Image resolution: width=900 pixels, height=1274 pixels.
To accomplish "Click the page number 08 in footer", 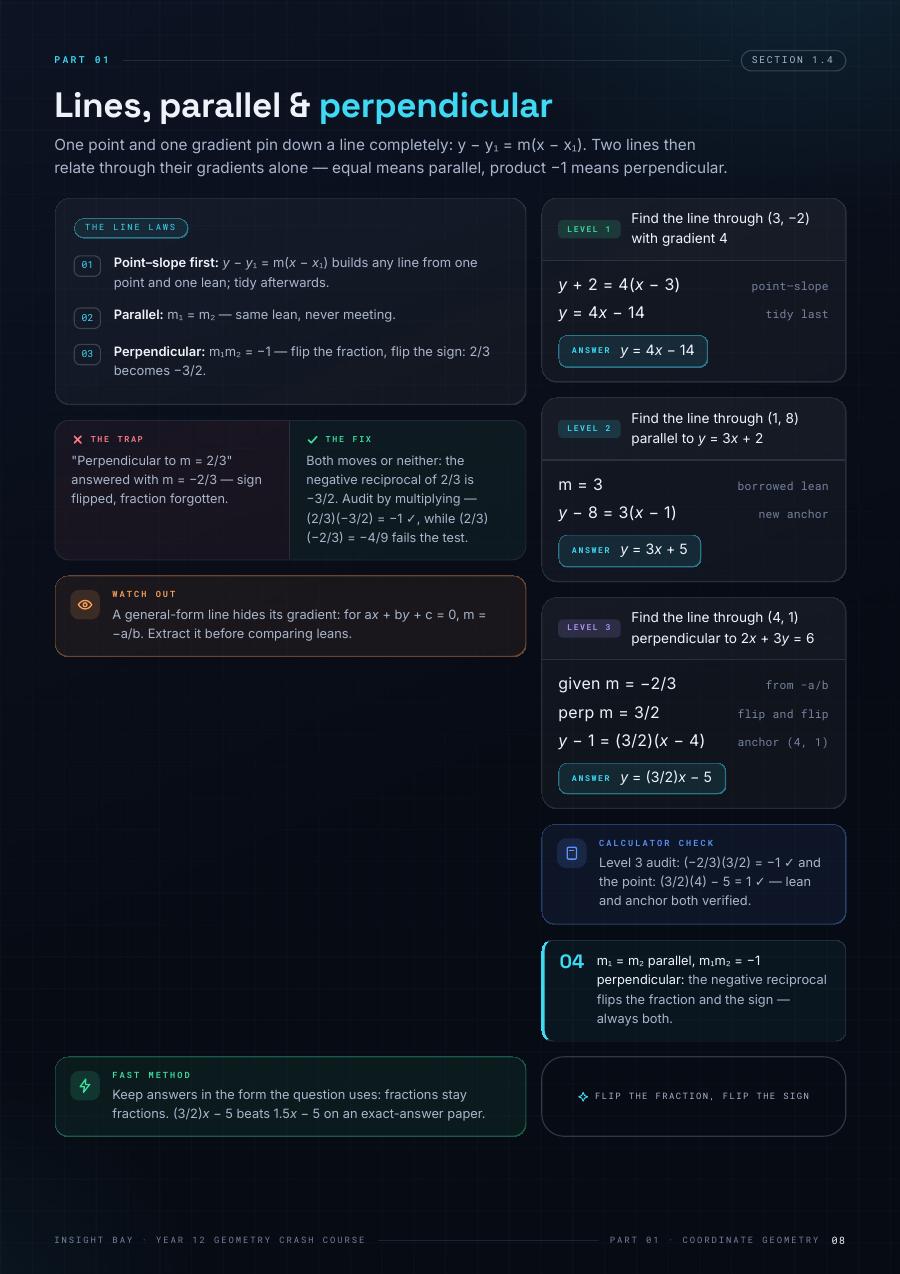I will 838,1241.
